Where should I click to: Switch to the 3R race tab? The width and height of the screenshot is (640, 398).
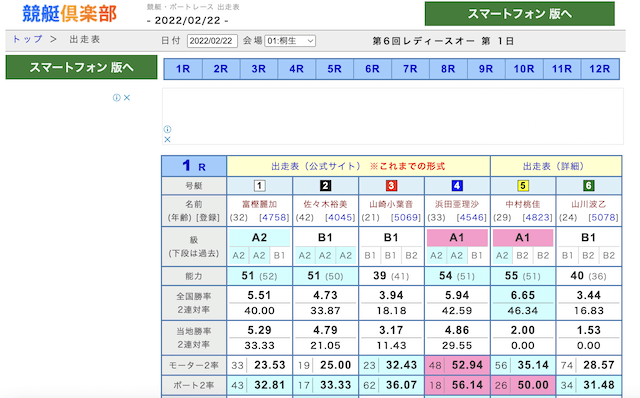(259, 69)
